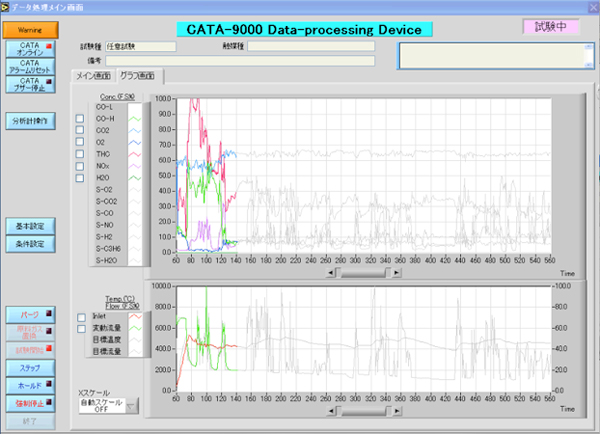
Task: Toggle the O2 checkbox
Action: pos(80,142)
